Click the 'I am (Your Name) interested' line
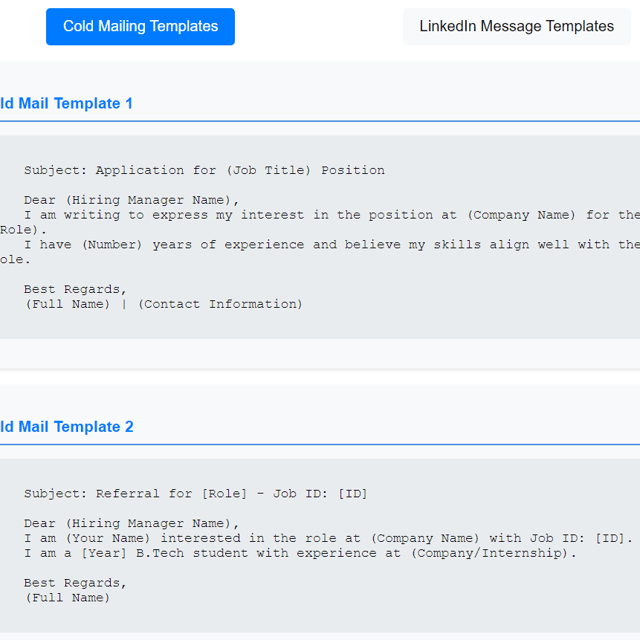The height and width of the screenshot is (640, 640). pos(329,538)
